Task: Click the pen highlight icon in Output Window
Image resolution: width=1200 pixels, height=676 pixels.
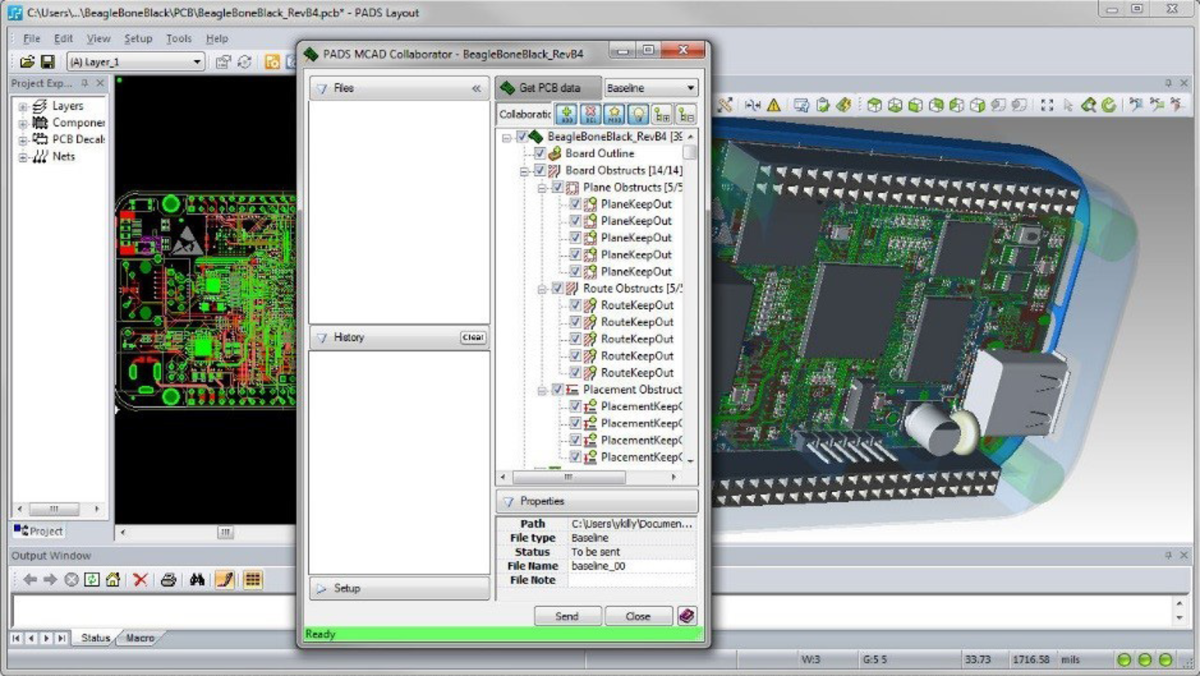Action: (x=224, y=579)
